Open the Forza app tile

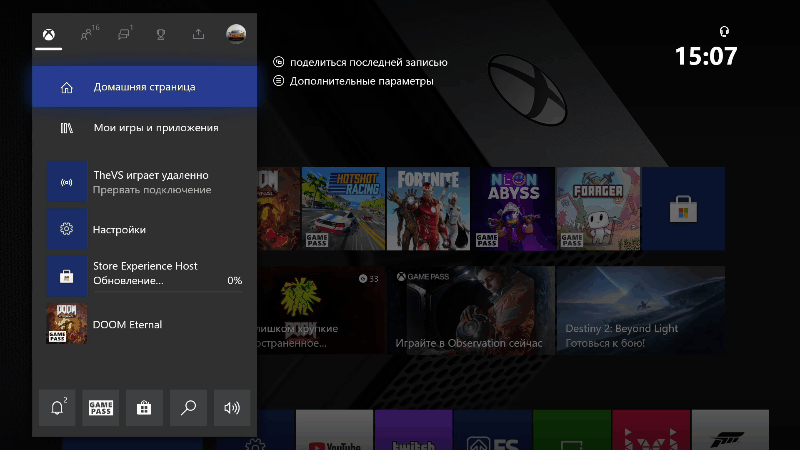point(730,430)
